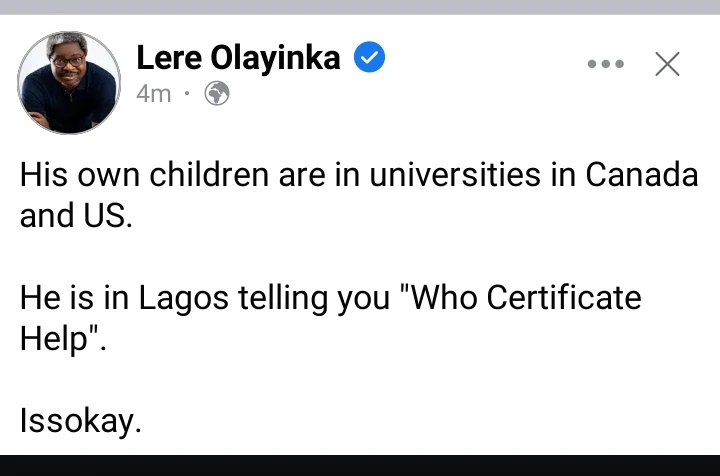Click the globe public audience icon

pos(217,94)
